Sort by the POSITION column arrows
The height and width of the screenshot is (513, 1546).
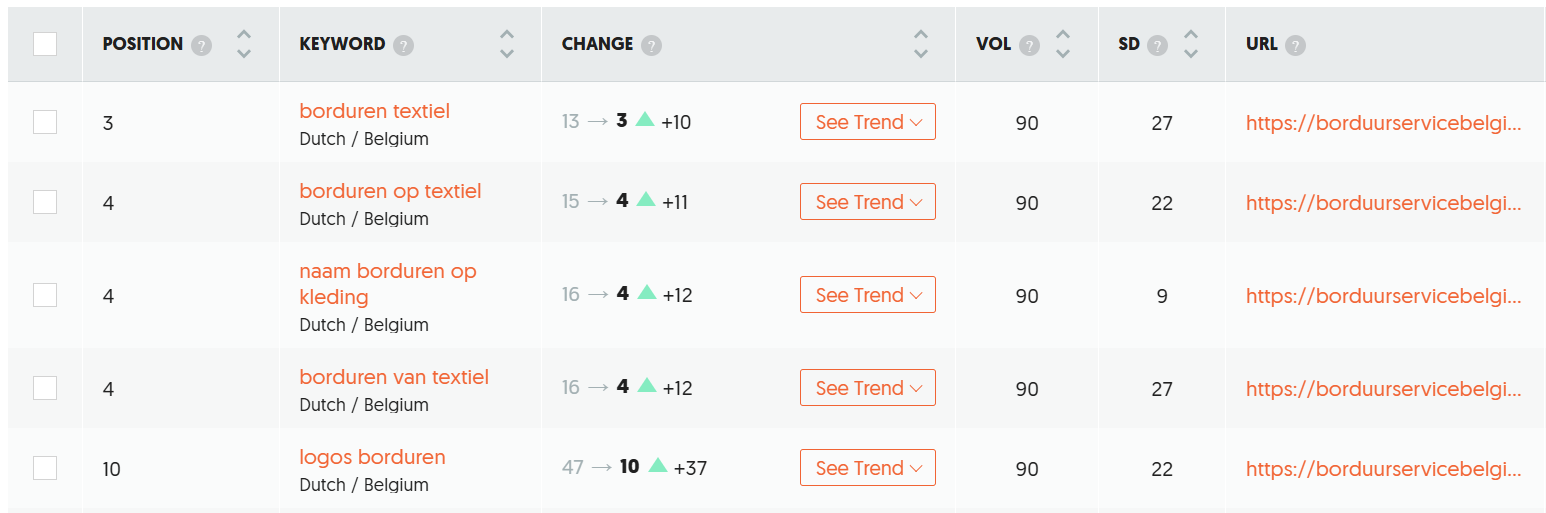244,44
